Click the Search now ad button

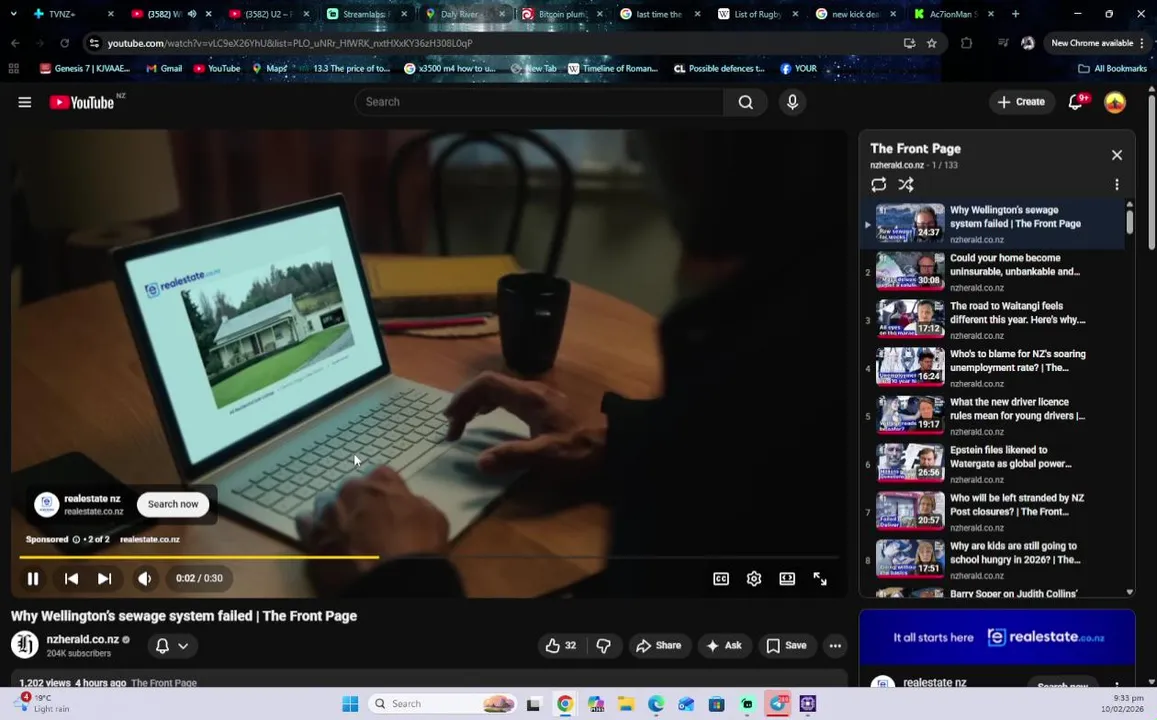(173, 505)
